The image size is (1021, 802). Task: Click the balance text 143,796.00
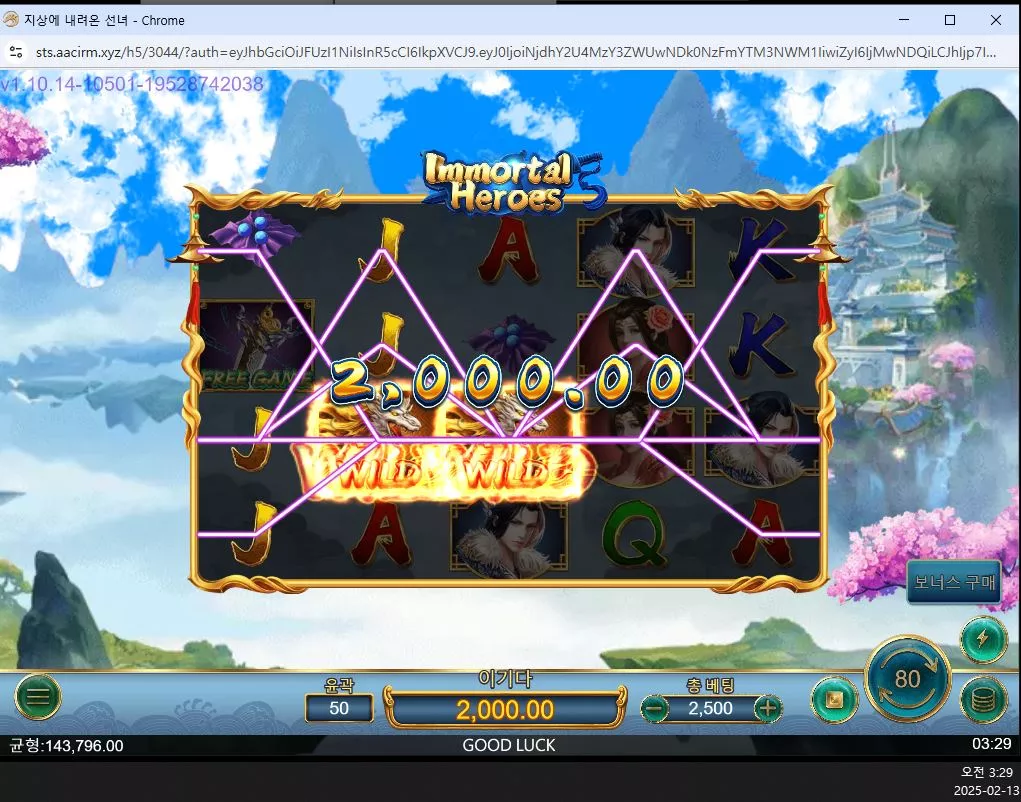pyautogui.click(x=66, y=746)
